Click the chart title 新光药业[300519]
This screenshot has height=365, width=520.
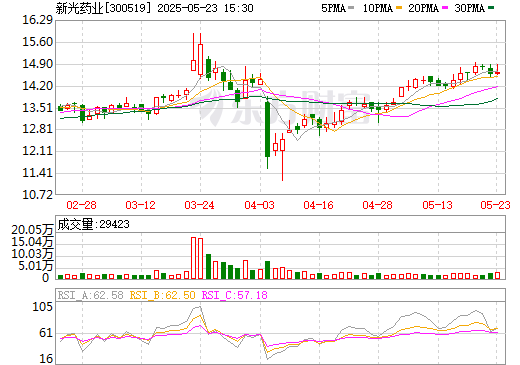(103, 8)
